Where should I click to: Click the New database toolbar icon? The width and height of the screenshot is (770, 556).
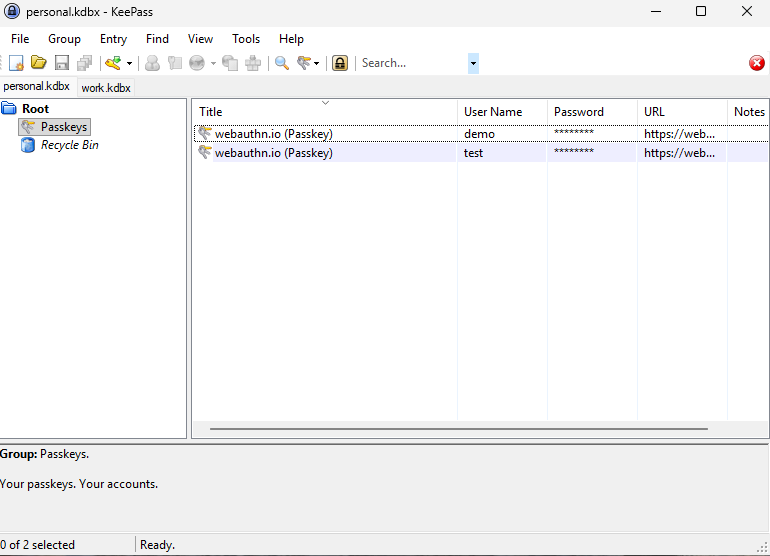[16, 63]
